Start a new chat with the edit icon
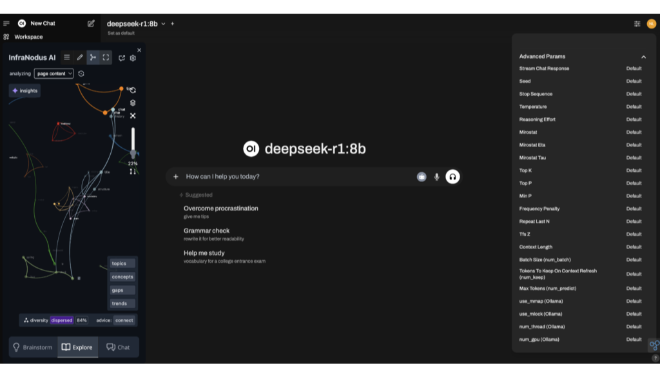This screenshot has height=377, width=660. pos(91,24)
